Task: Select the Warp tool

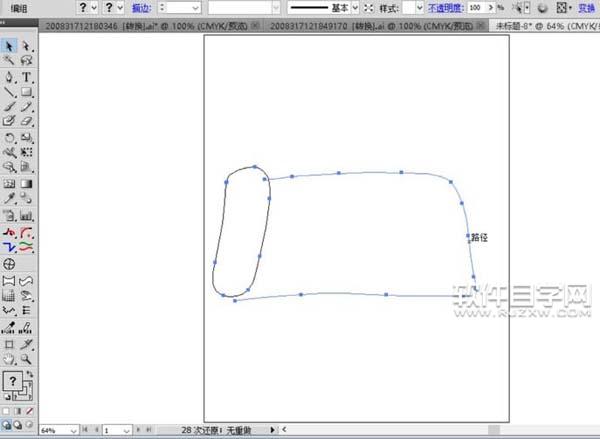Action: 9,152
